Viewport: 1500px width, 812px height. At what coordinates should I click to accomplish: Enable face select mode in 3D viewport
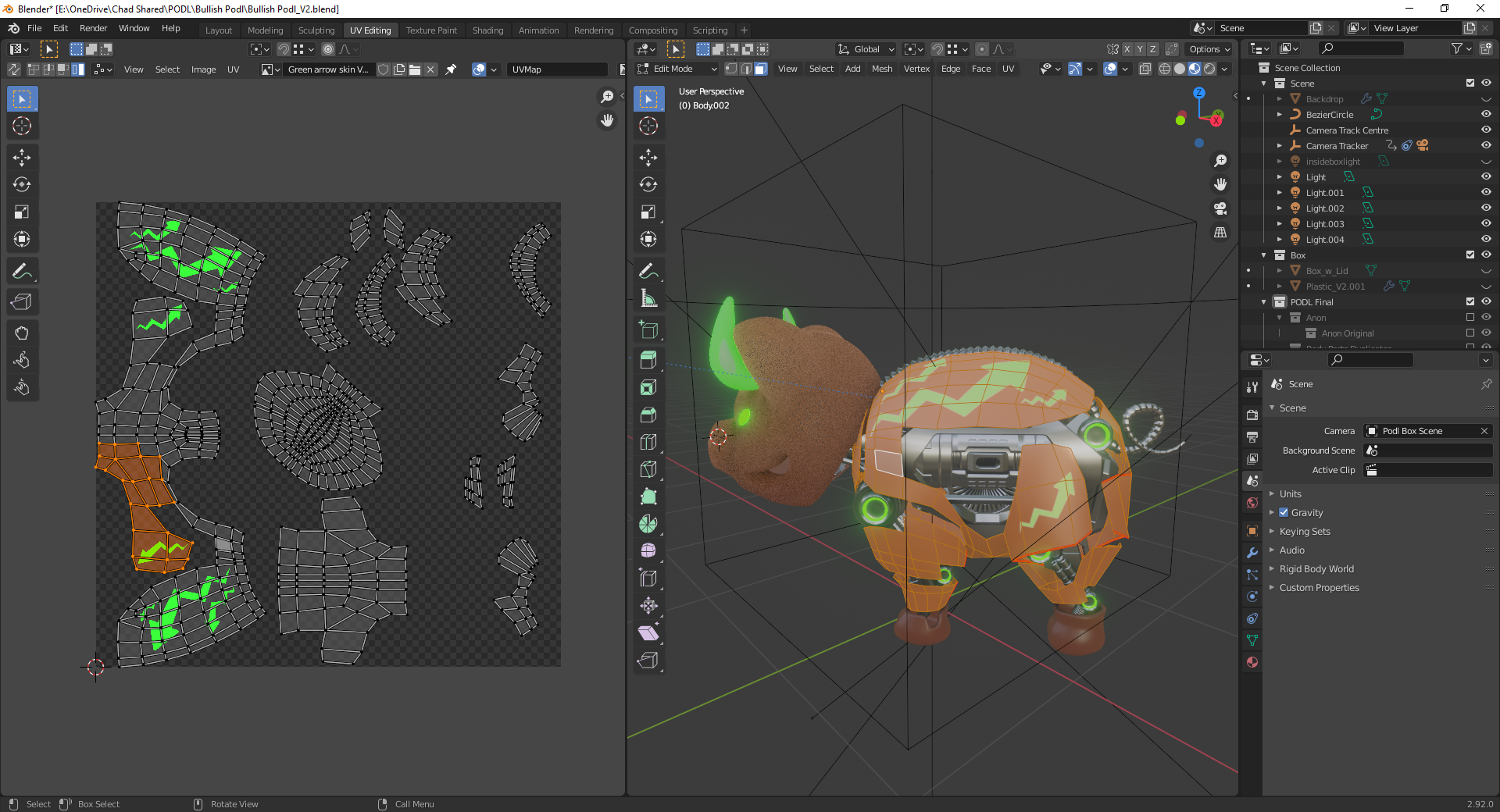coord(760,69)
